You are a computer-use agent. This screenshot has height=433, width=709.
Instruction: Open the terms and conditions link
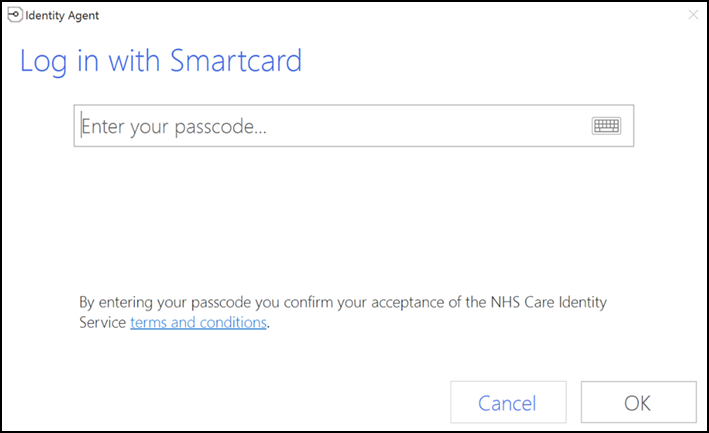point(198,322)
